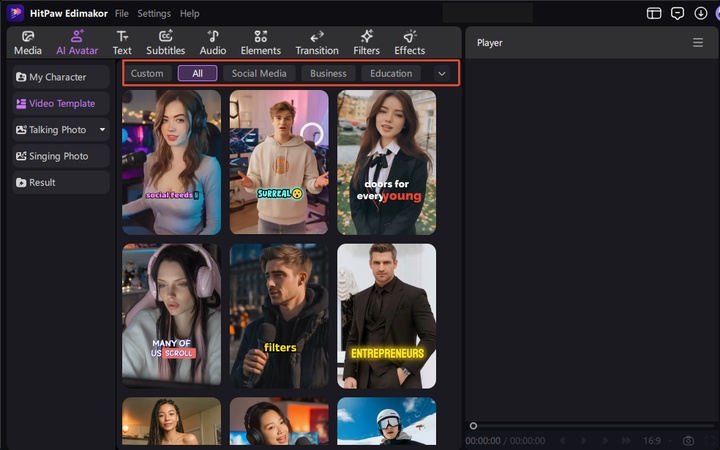Open the Player hamburger menu

698,43
